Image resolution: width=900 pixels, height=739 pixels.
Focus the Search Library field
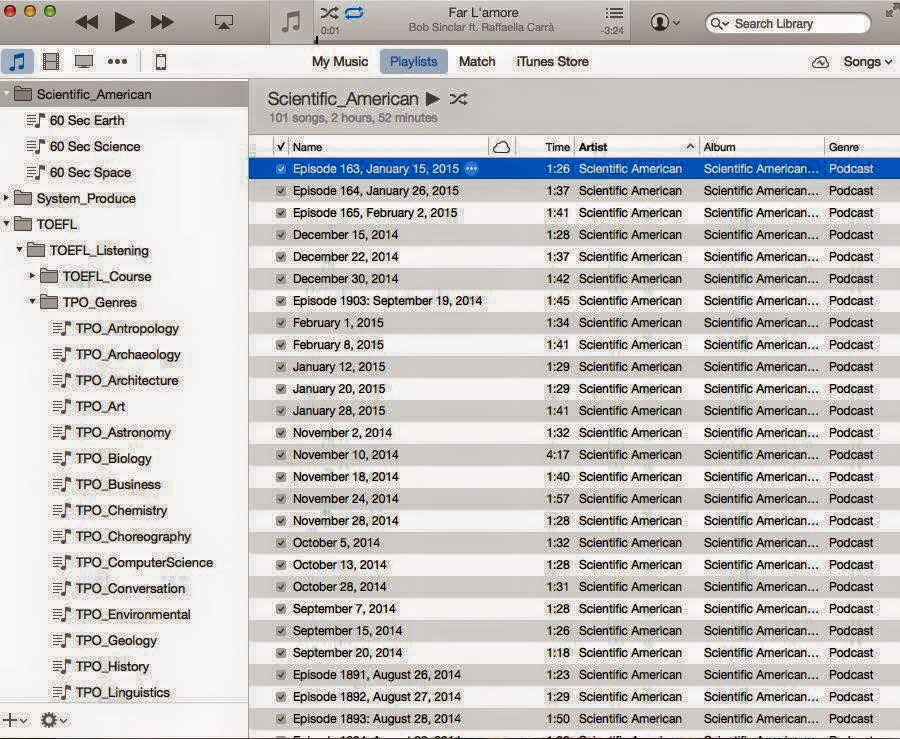[x=788, y=24]
